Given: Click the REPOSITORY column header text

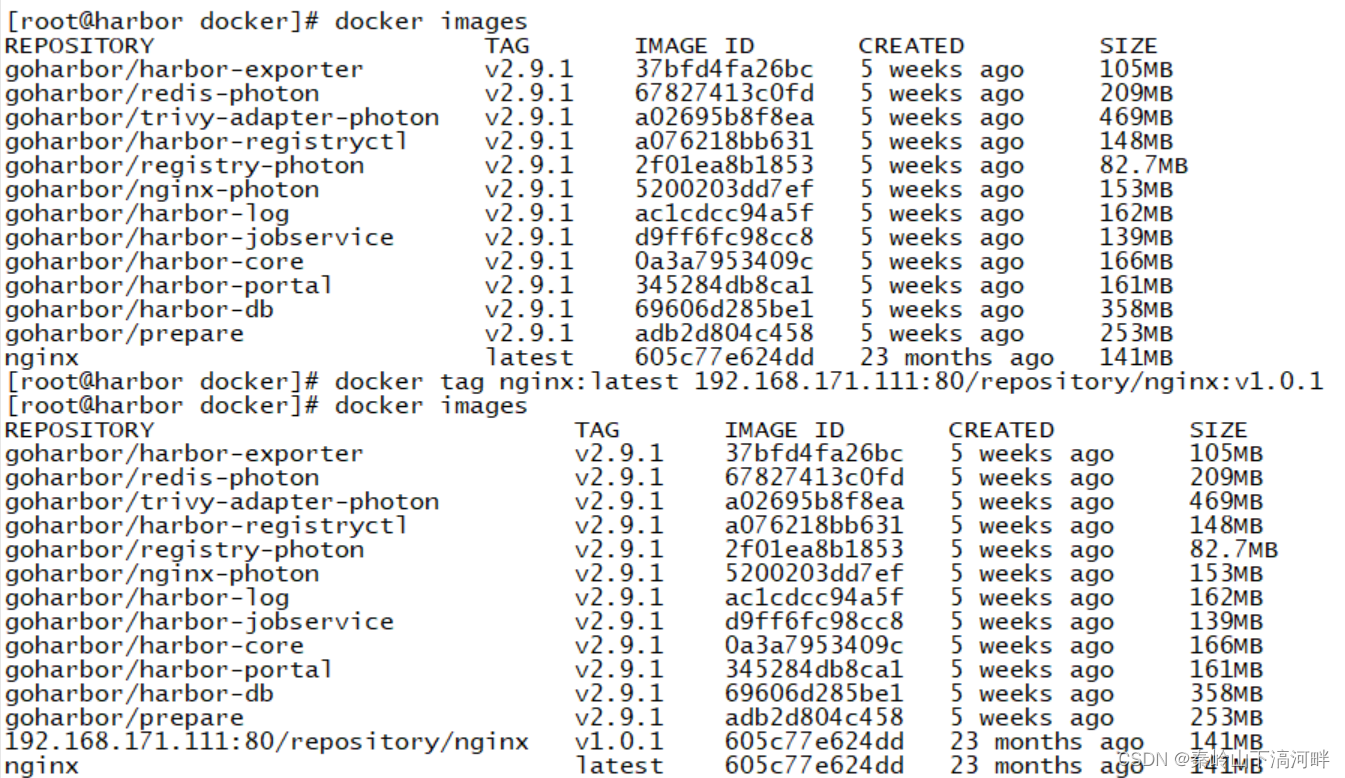Looking at the screenshot, I should click(78, 45).
